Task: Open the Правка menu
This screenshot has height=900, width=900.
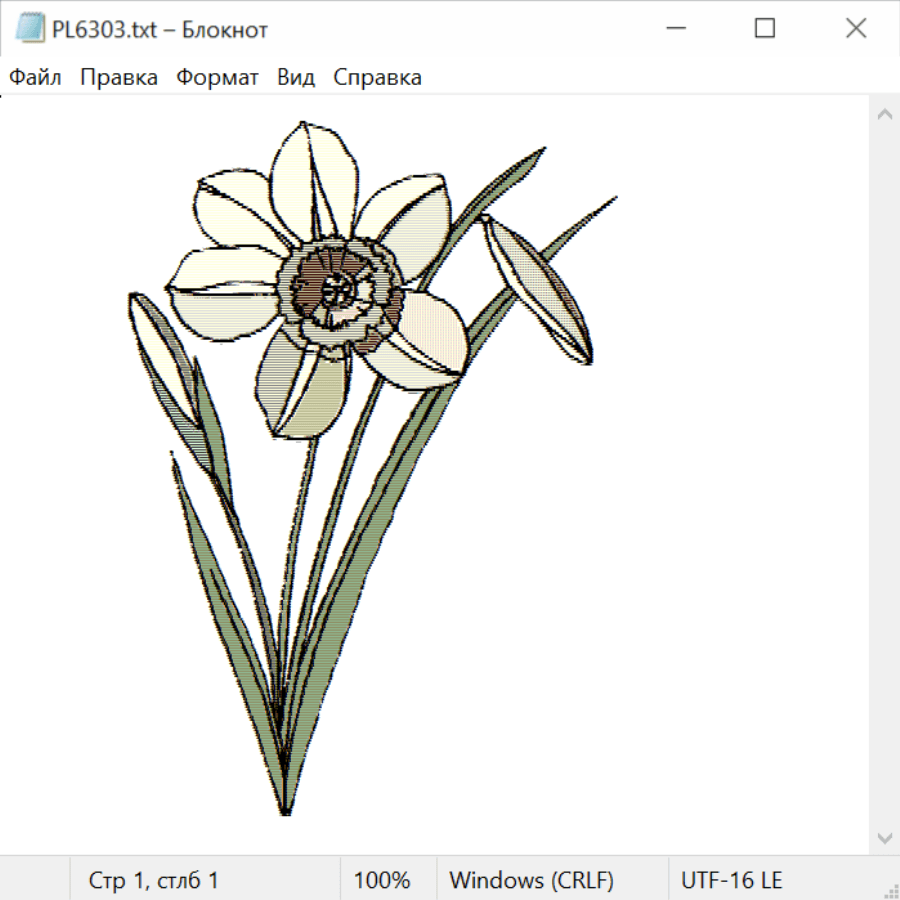Action: 119,77
